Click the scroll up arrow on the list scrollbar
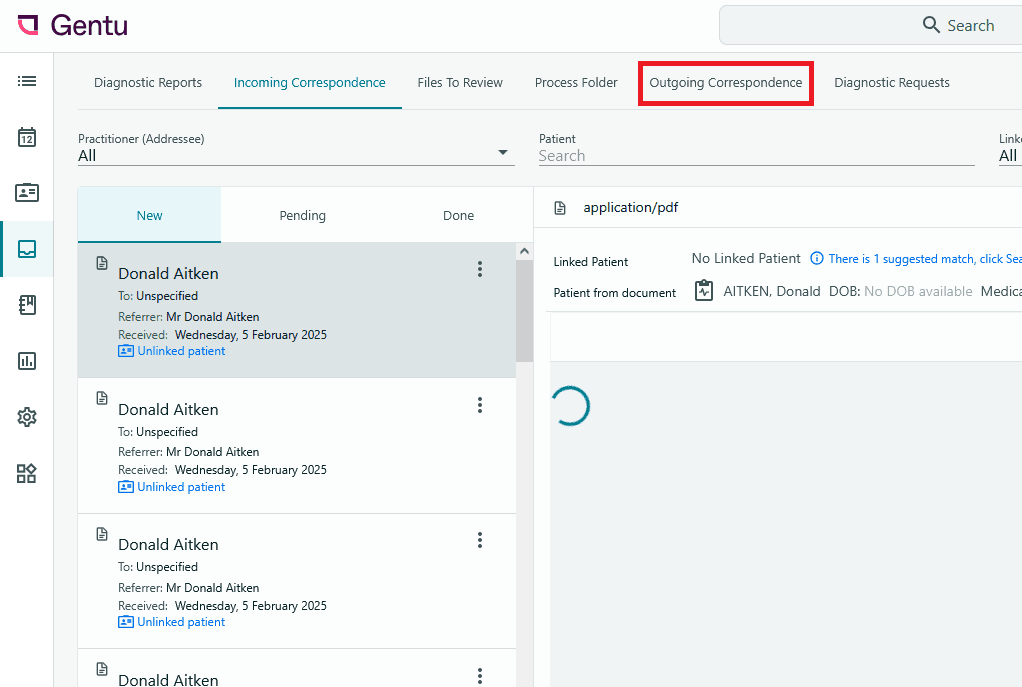This screenshot has height=687, width=1022. (x=524, y=251)
